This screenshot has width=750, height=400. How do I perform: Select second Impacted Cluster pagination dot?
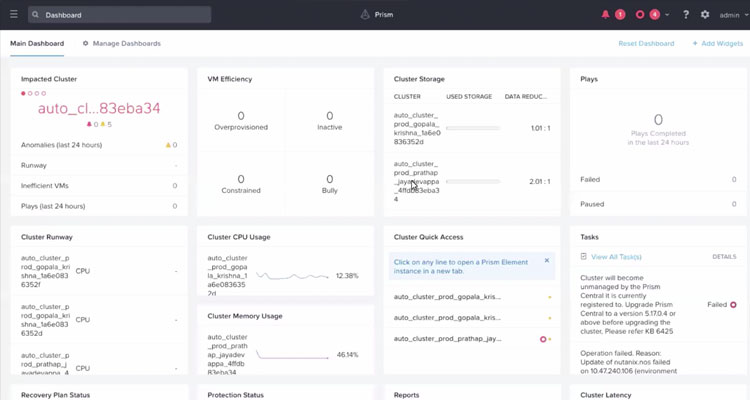30,93
